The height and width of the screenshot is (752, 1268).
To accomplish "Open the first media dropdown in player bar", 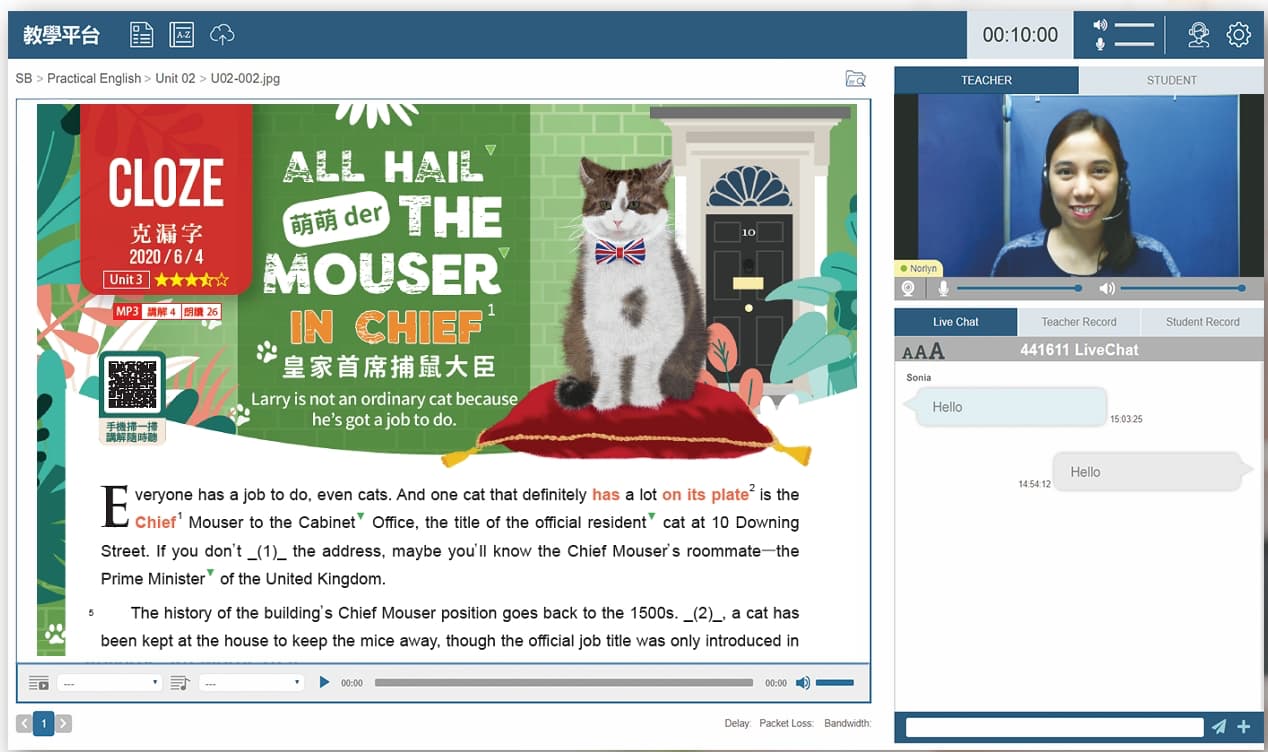I will tap(109, 683).
